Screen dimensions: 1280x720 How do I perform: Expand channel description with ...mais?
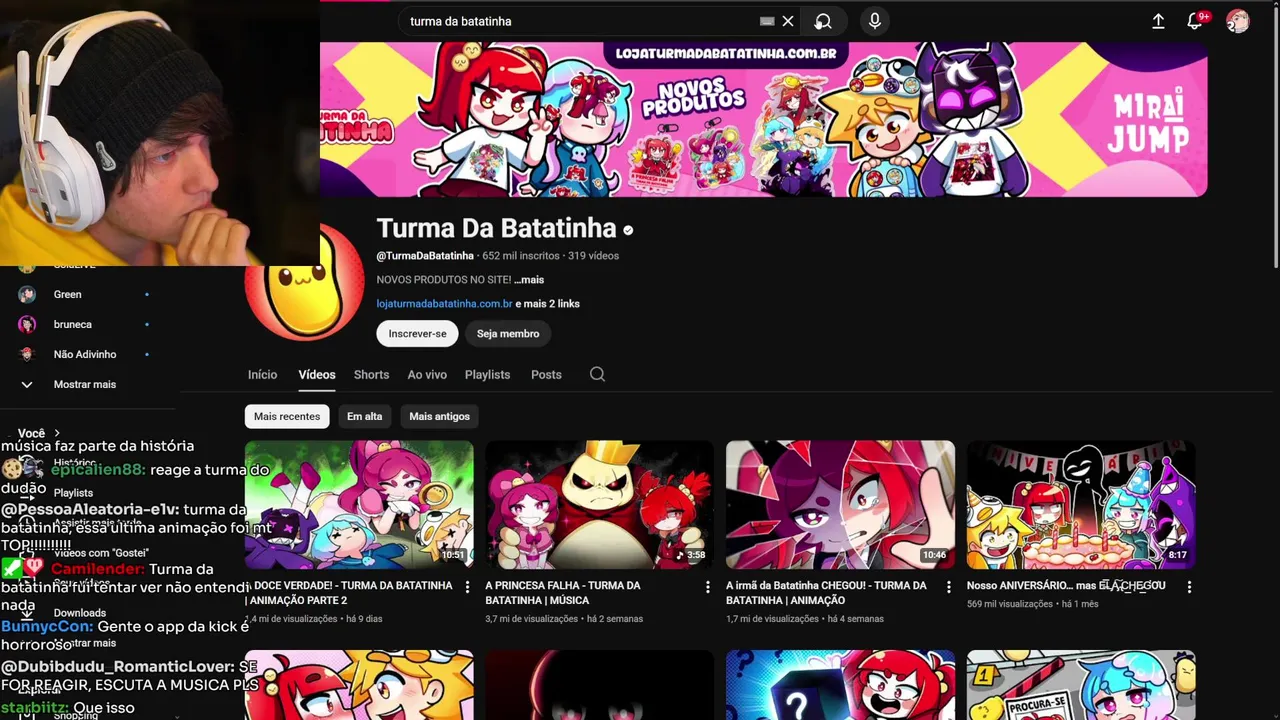(x=529, y=280)
